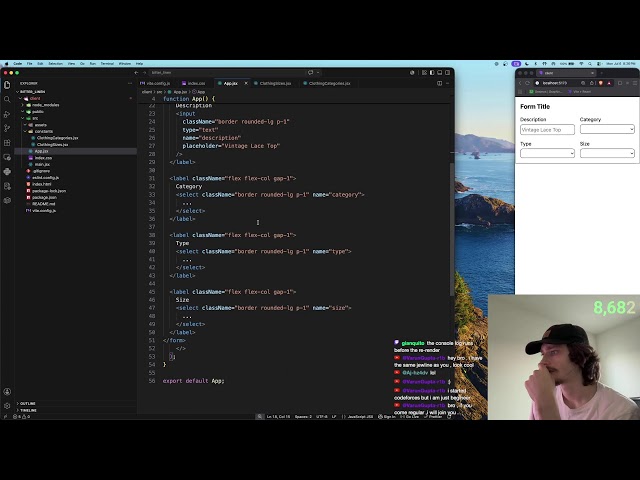The image size is (640, 480).
Task: Close the App.jsx editor tab
Action: click(246, 83)
